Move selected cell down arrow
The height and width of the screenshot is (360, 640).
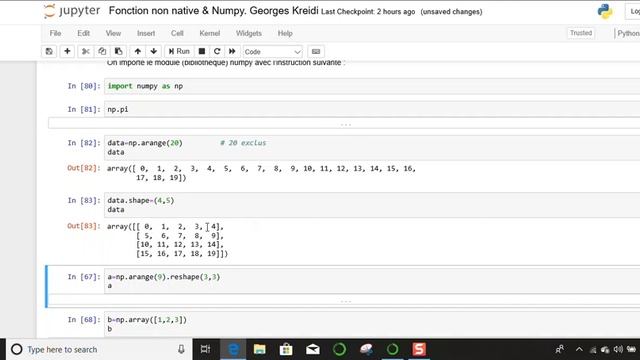pos(153,51)
